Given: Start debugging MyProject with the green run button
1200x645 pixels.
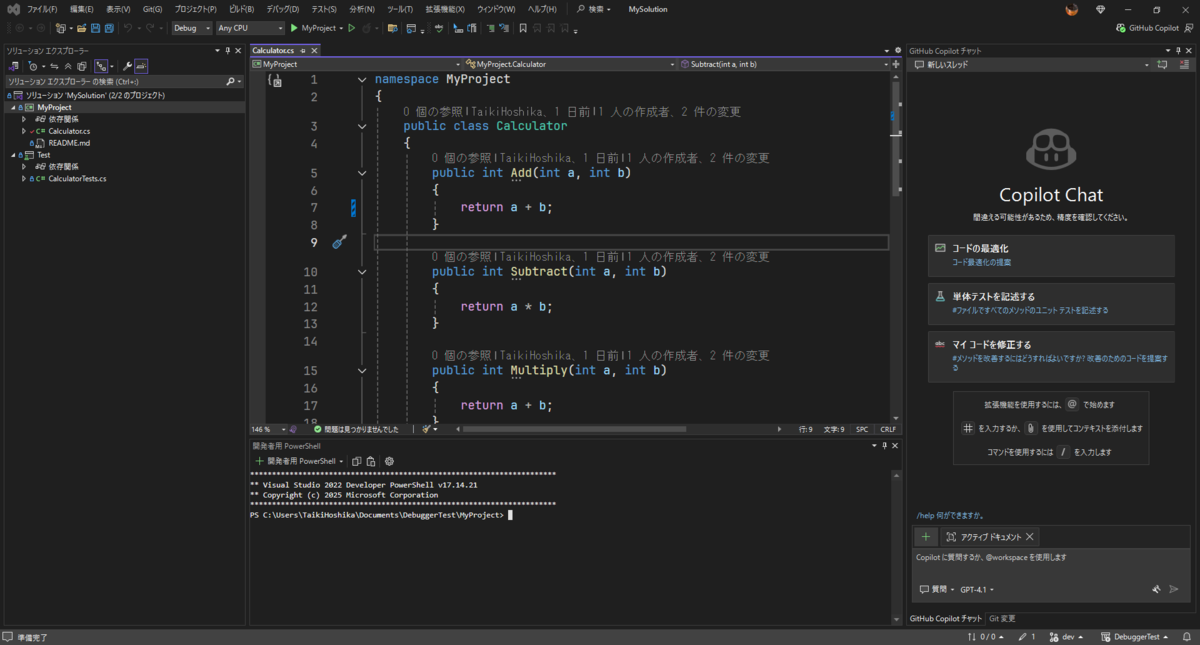Looking at the screenshot, I should click(292, 28).
